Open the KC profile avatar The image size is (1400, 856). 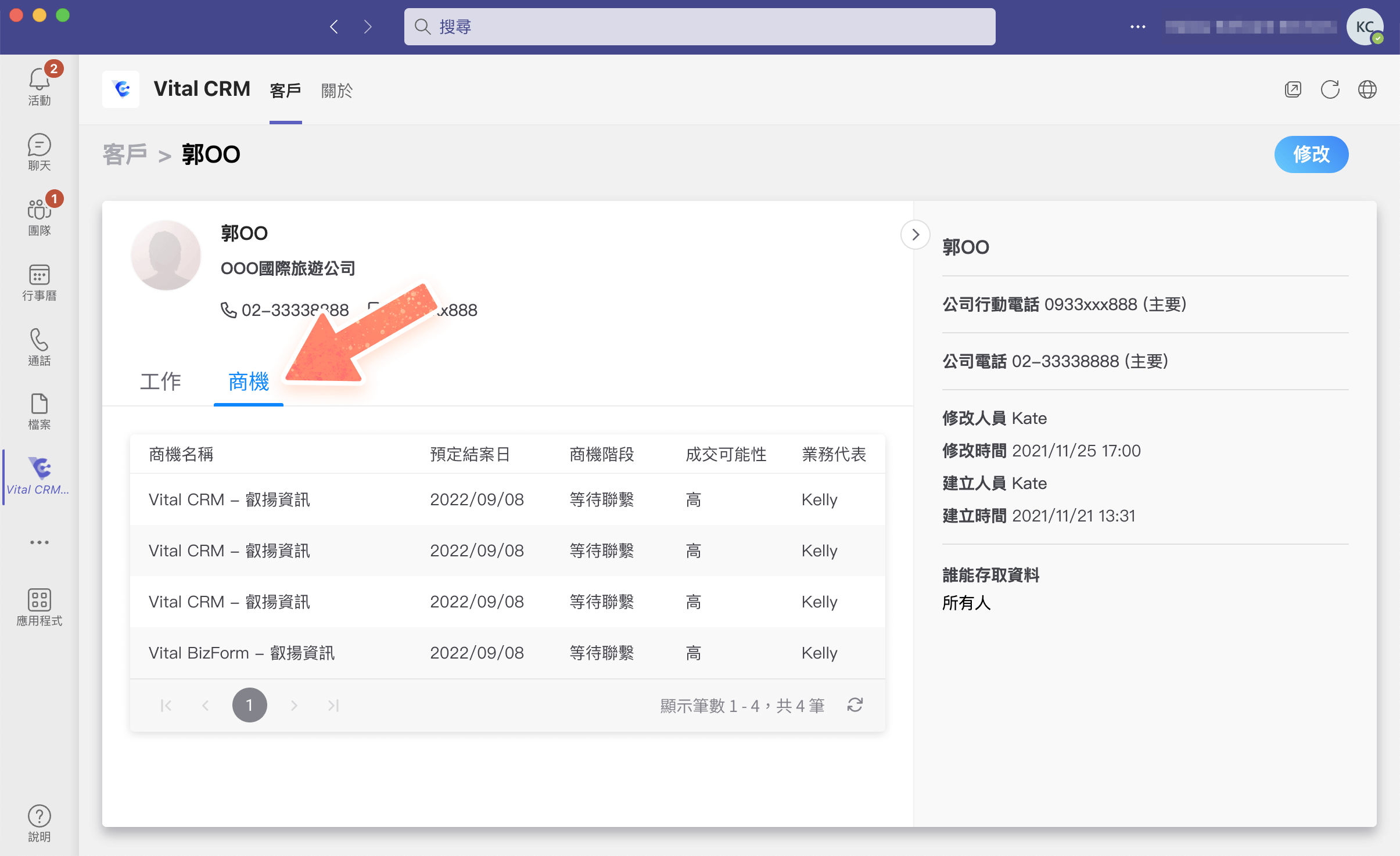click(x=1365, y=27)
